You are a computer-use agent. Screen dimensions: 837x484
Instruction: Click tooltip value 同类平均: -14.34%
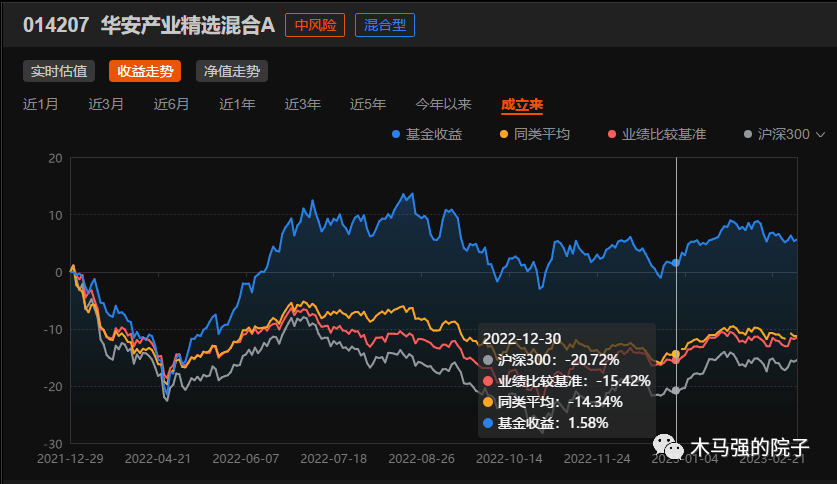pos(552,402)
